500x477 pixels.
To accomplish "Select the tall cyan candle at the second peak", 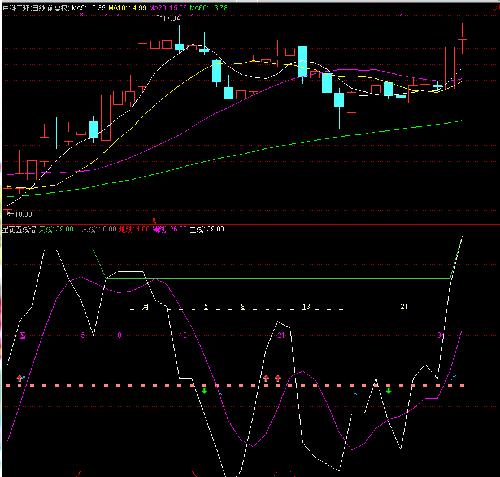I will pos(302,63).
